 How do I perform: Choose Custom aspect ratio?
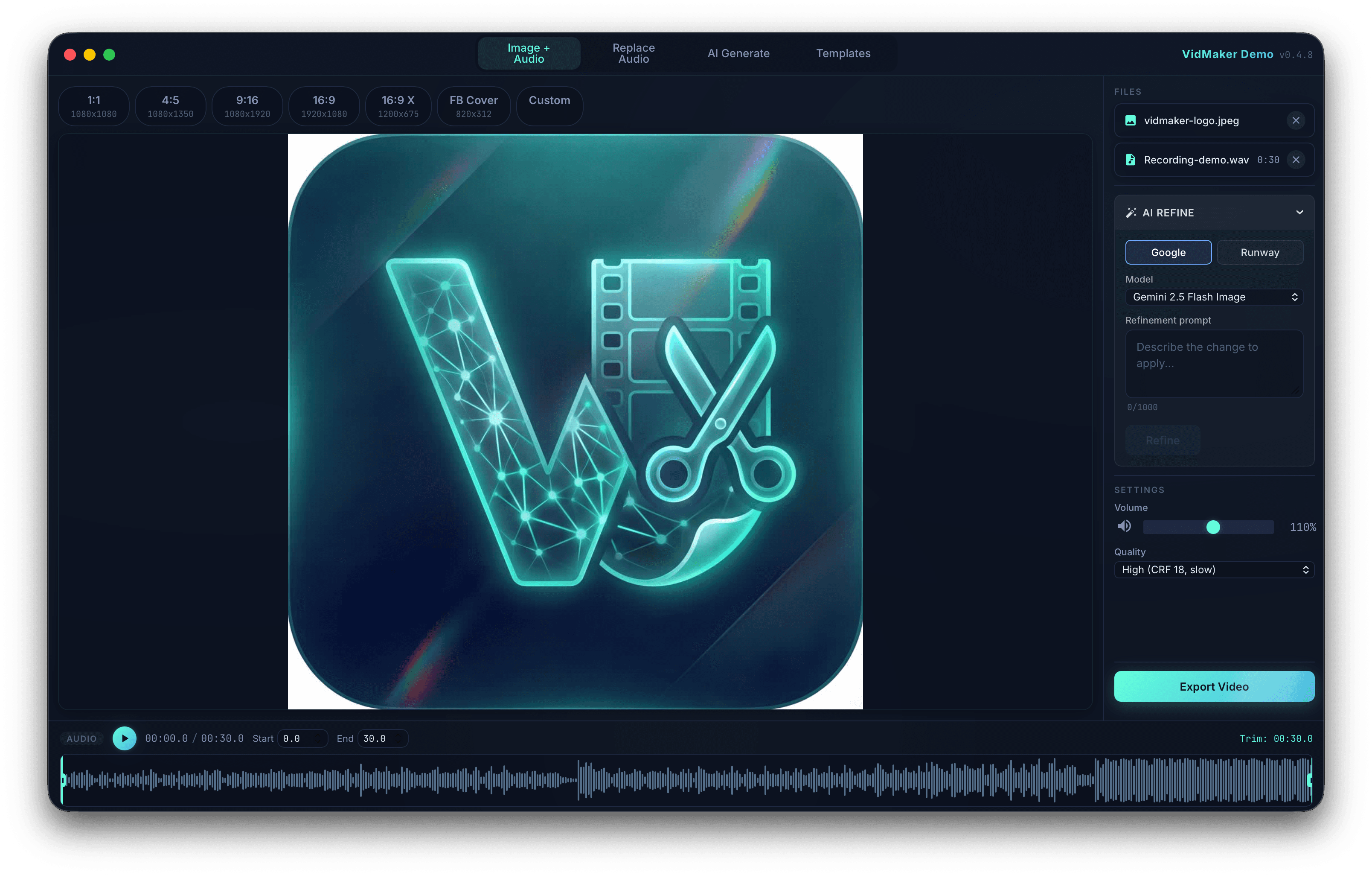point(549,106)
